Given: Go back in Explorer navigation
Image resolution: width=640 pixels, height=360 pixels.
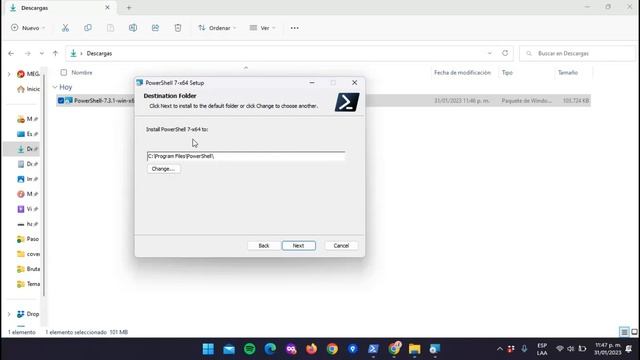Looking at the screenshot, I should pyautogui.click(x=11, y=53).
